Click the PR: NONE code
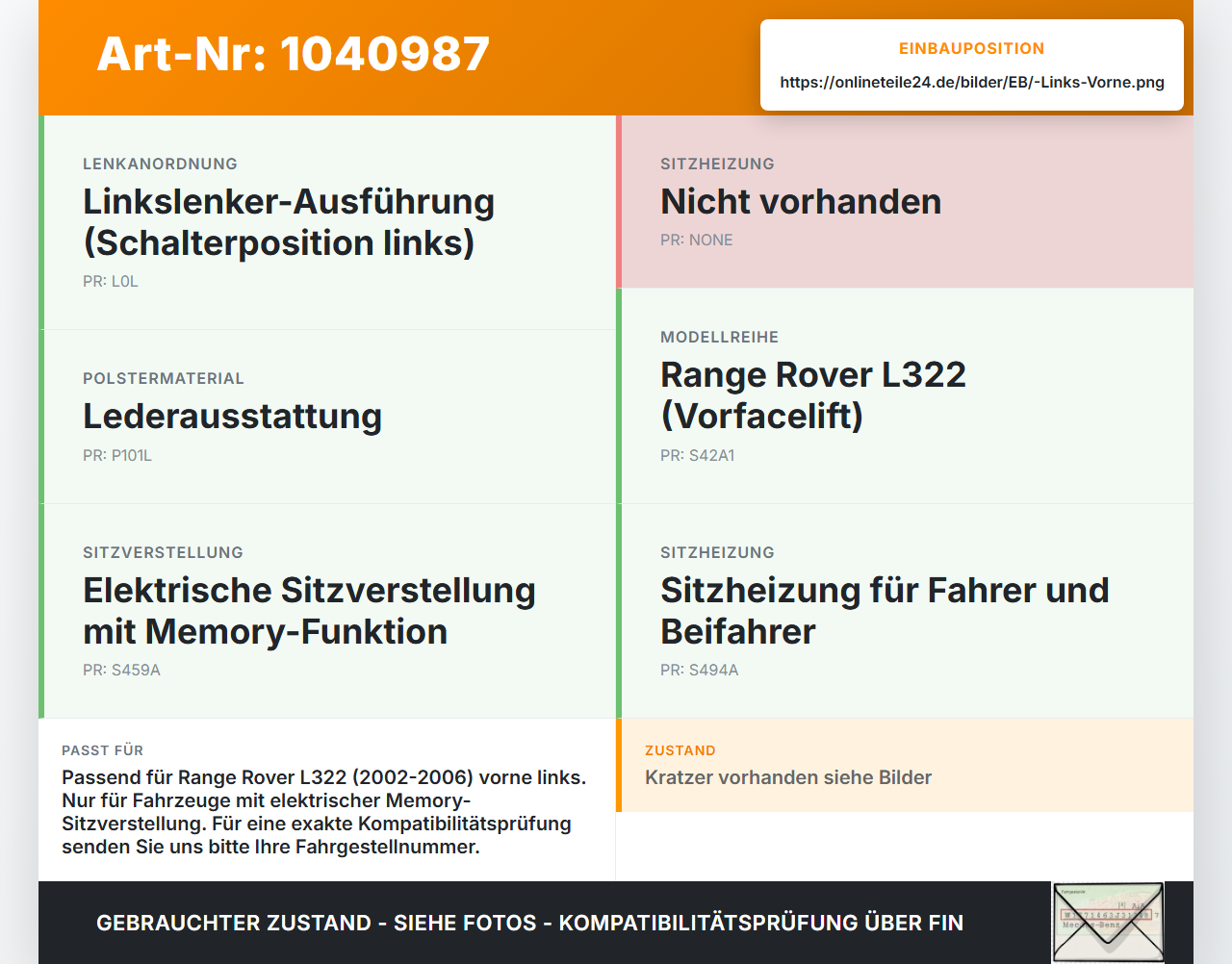This screenshot has height=964, width=1232. (697, 241)
